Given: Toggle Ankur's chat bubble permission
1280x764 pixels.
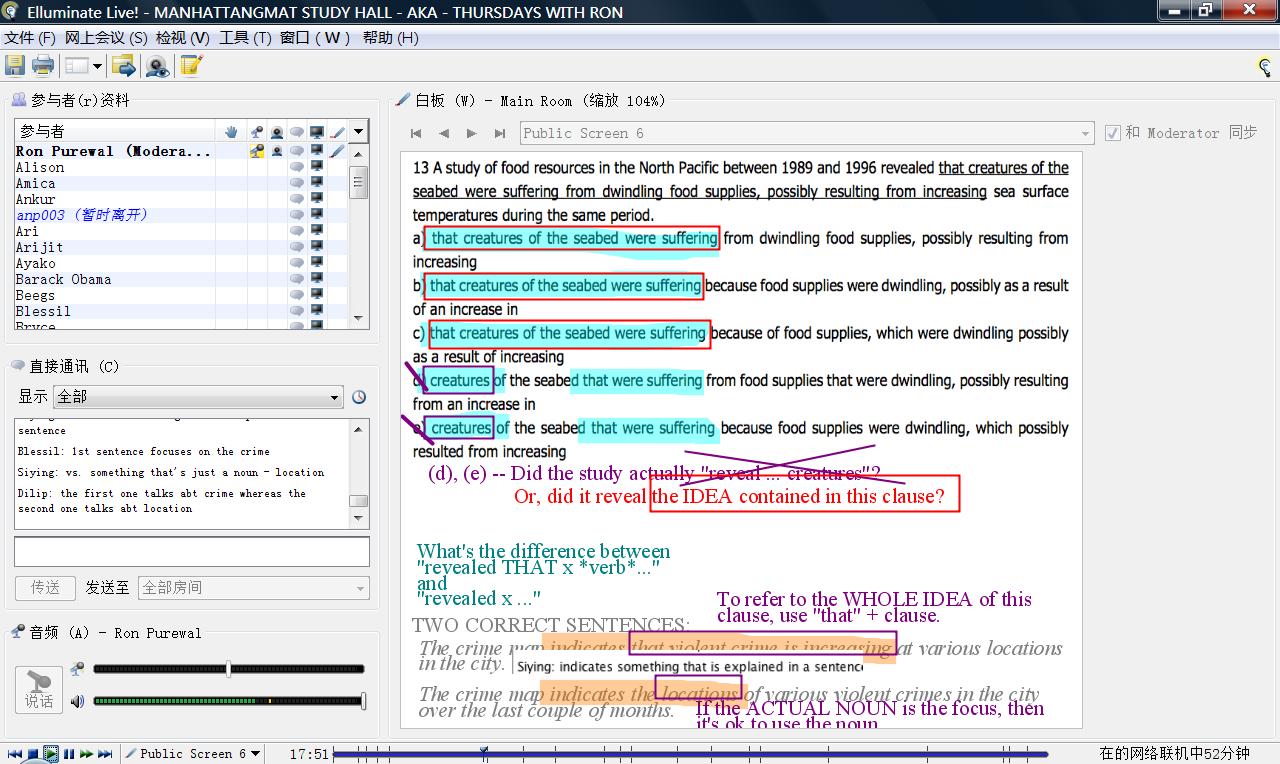Looking at the screenshot, I should [x=297, y=199].
